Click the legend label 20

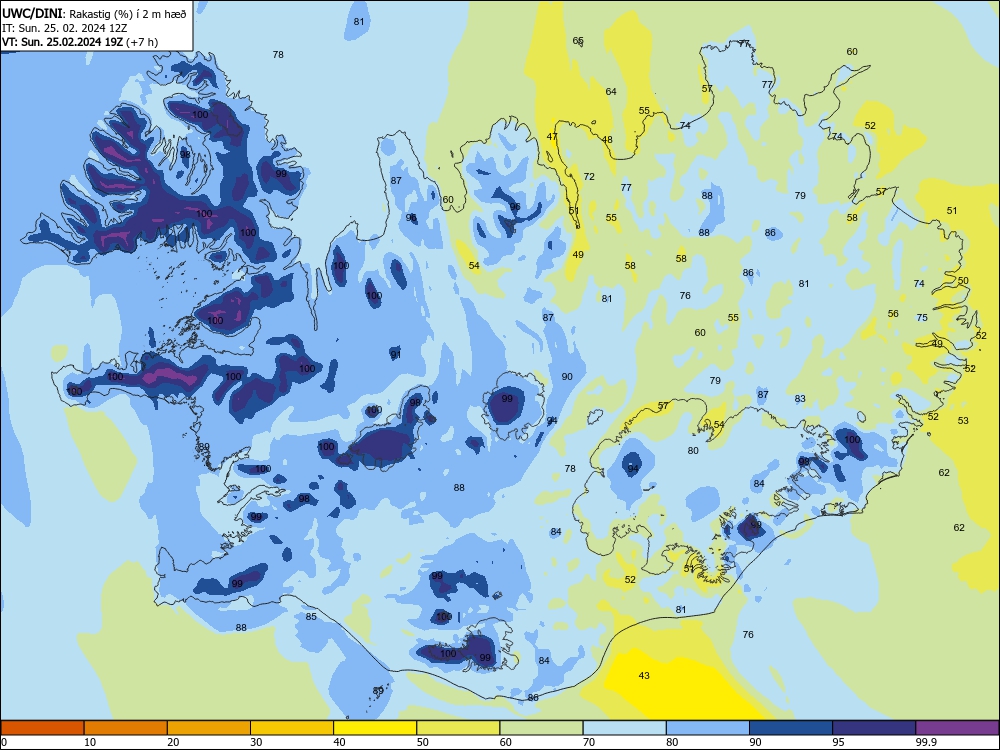[x=173, y=742]
